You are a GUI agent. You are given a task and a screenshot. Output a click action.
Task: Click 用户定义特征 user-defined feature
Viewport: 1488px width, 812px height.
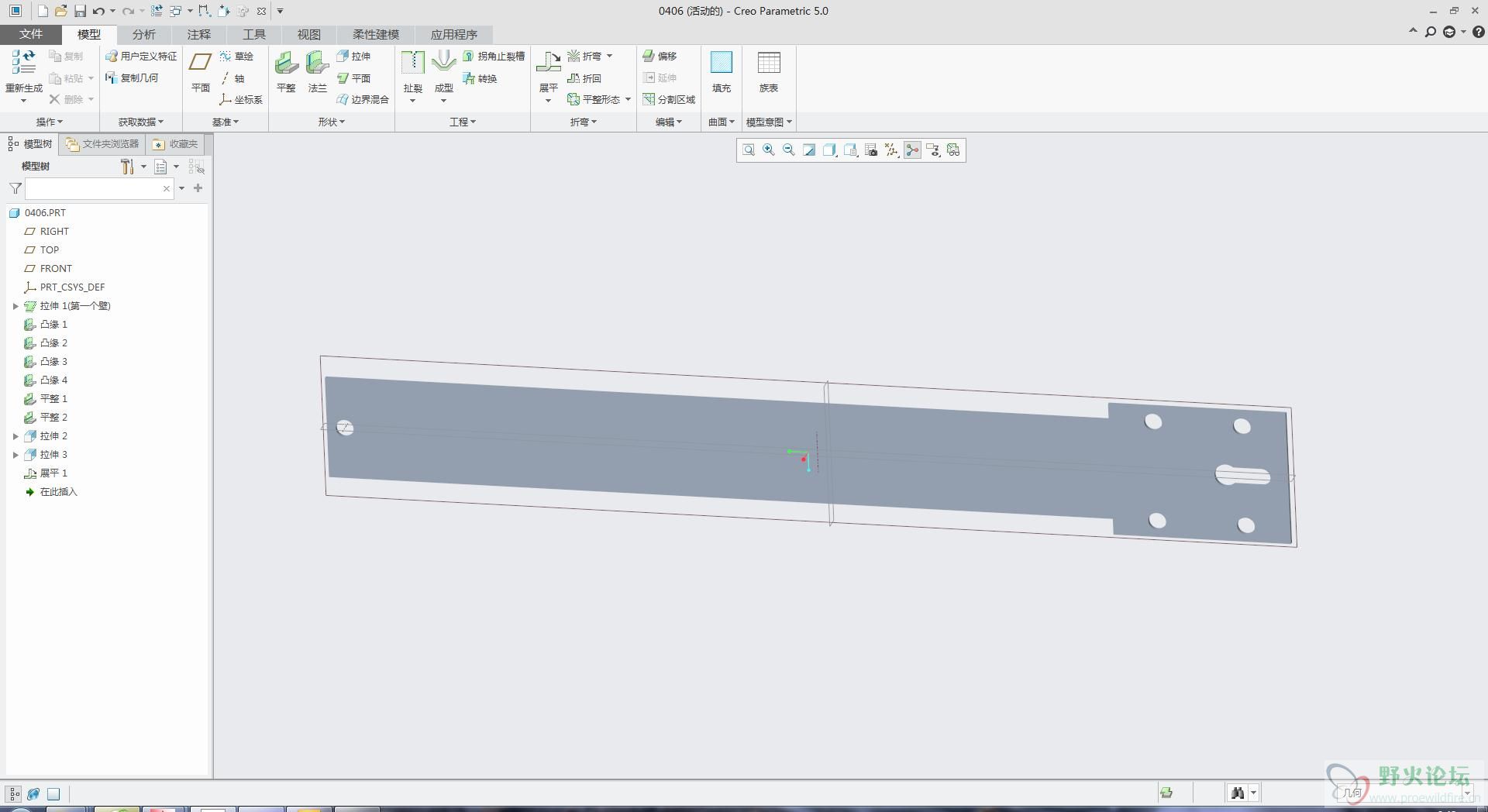pyautogui.click(x=141, y=56)
